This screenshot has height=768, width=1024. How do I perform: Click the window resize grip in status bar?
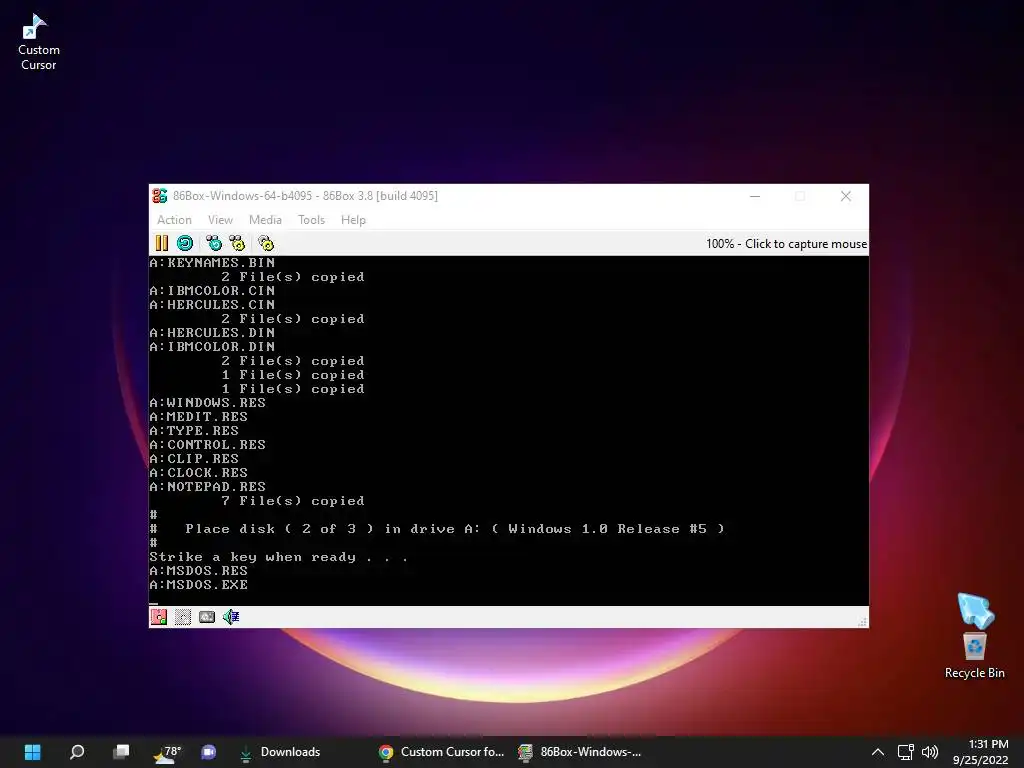click(862, 622)
